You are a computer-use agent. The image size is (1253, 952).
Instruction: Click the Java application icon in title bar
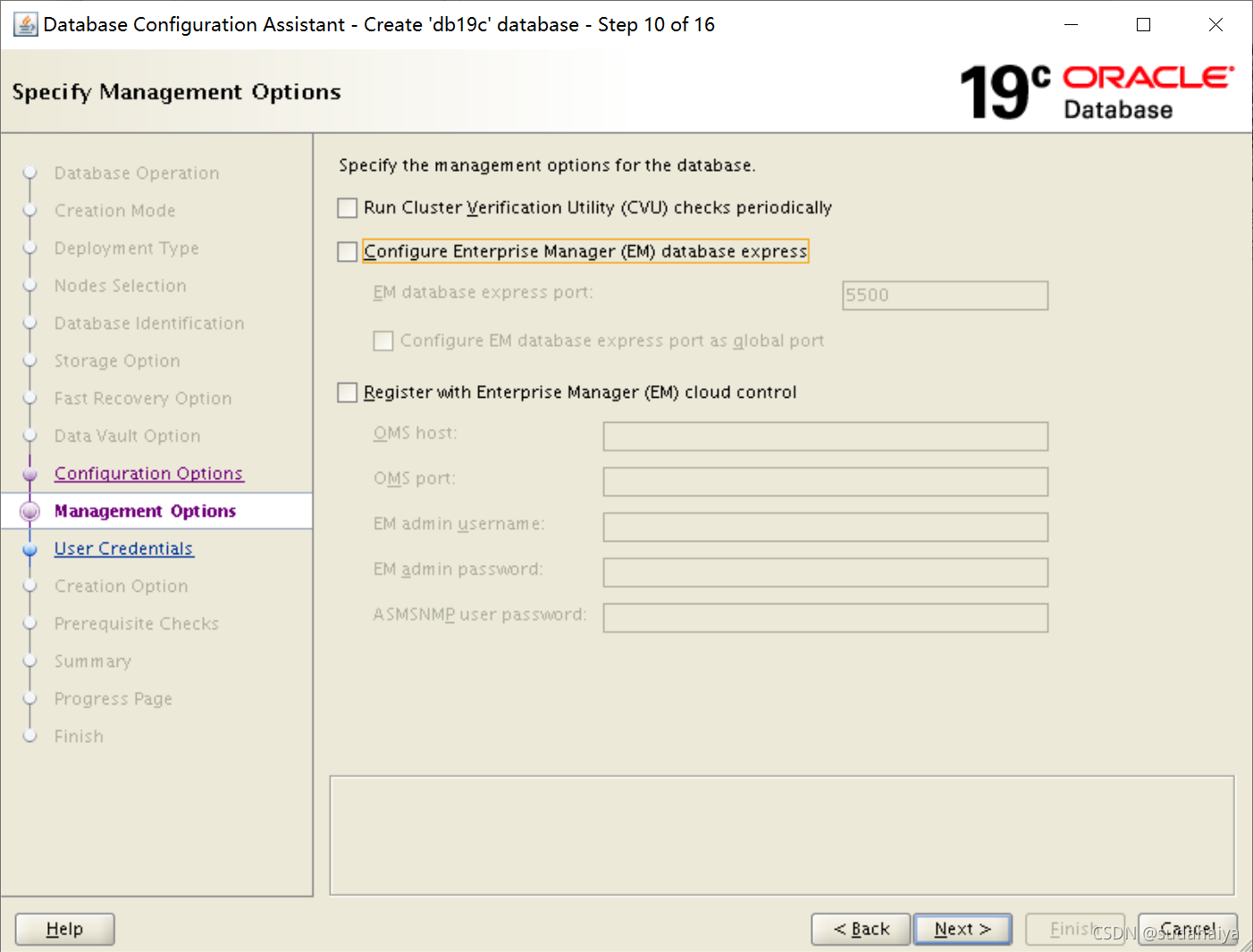click(26, 25)
